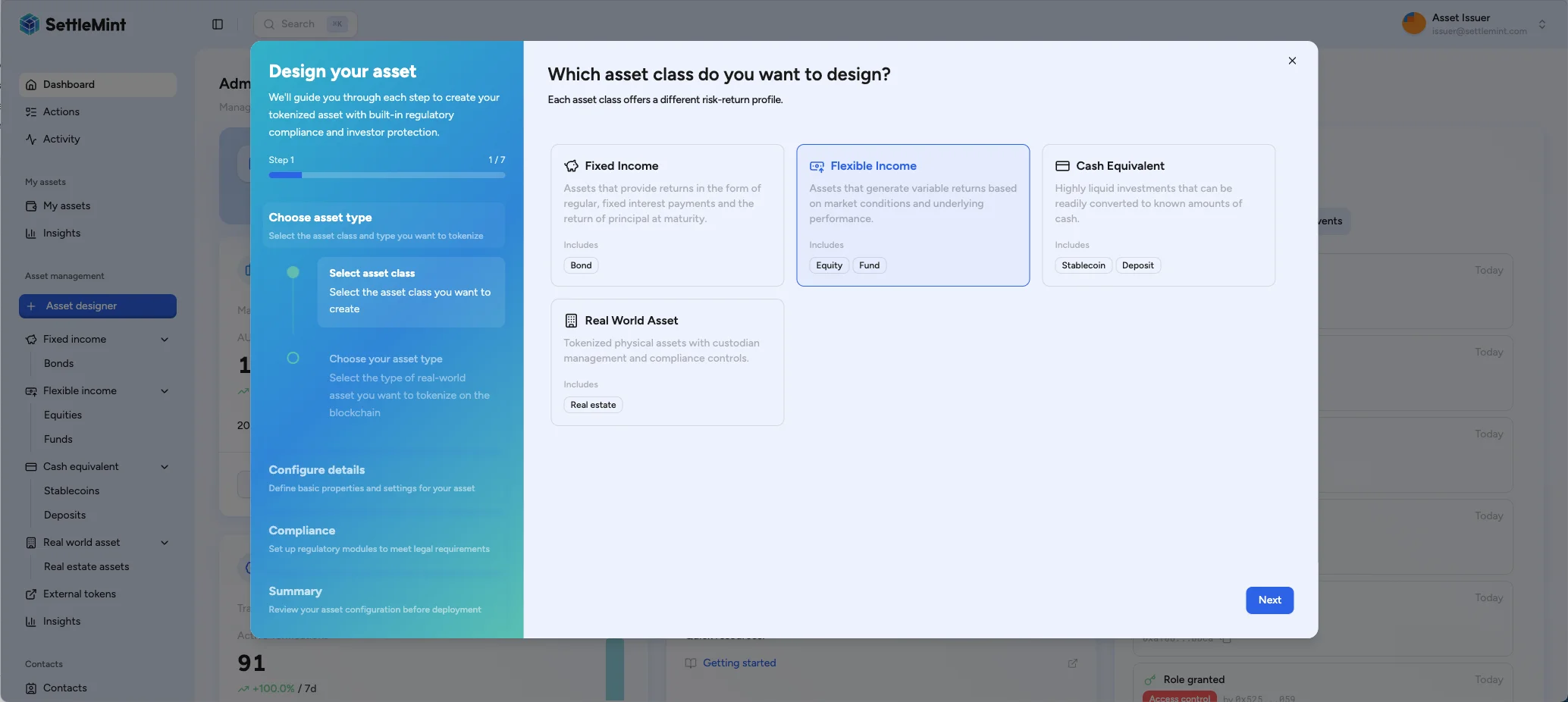Click the Step 1 progress bar
This screenshot has height=702, width=1568.
pos(387,175)
